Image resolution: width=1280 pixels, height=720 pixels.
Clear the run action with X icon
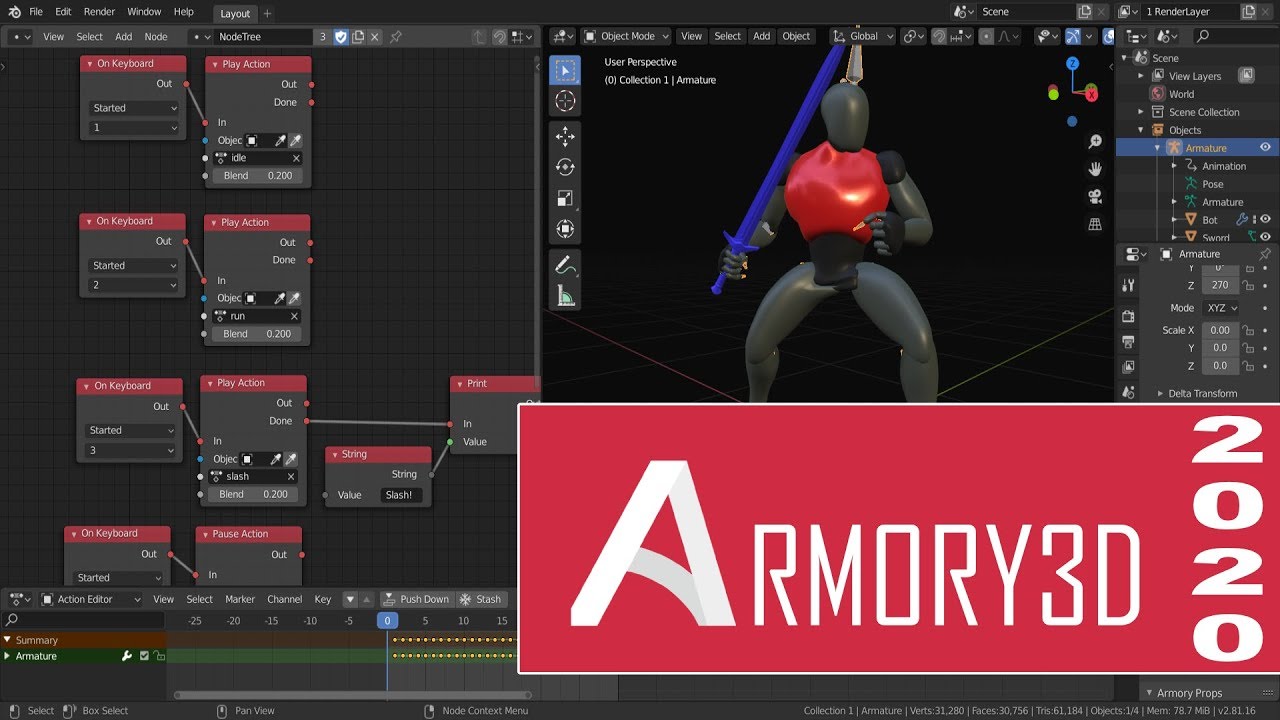tap(294, 316)
